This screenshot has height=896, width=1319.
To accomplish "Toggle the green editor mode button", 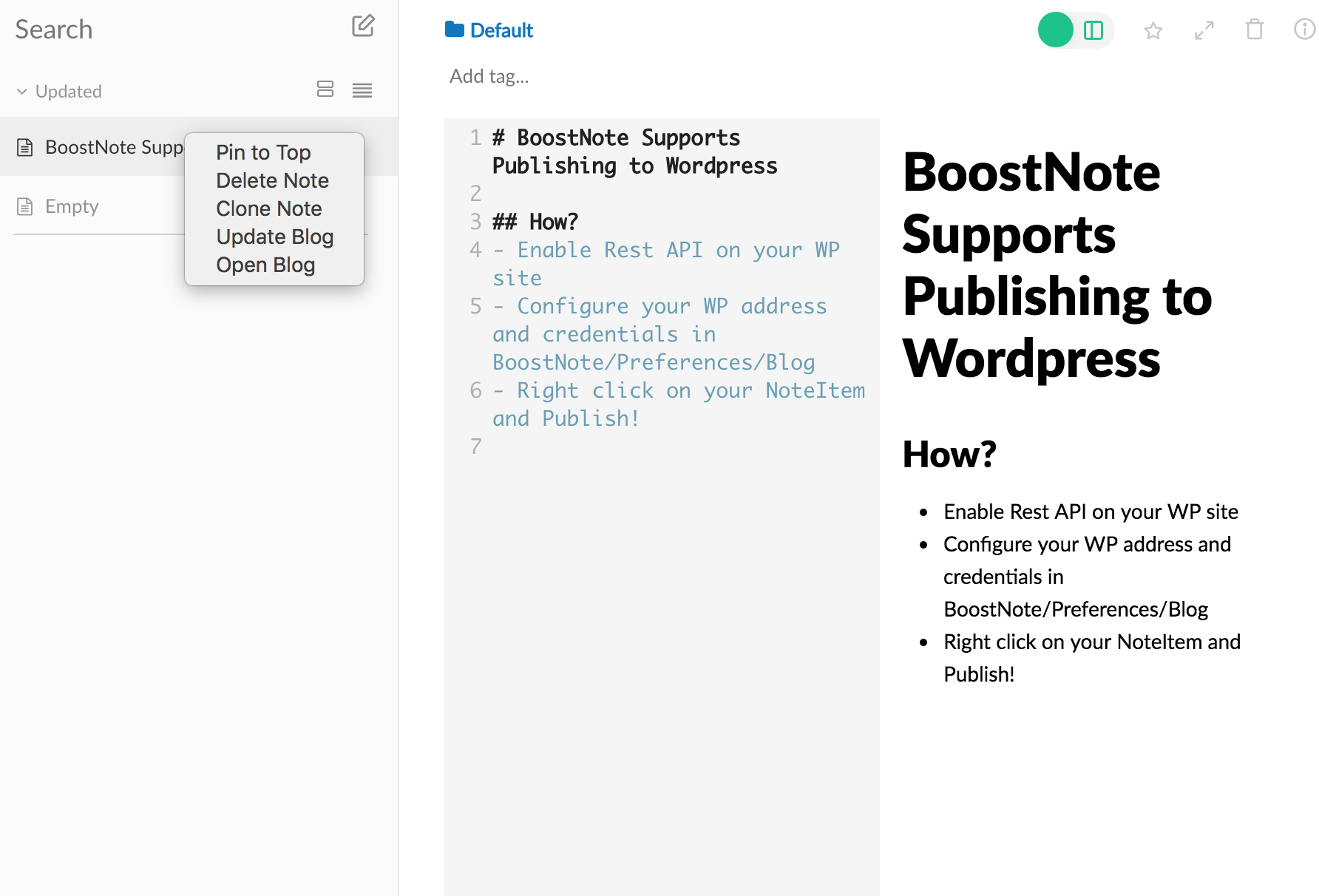I will pyautogui.click(x=1056, y=30).
